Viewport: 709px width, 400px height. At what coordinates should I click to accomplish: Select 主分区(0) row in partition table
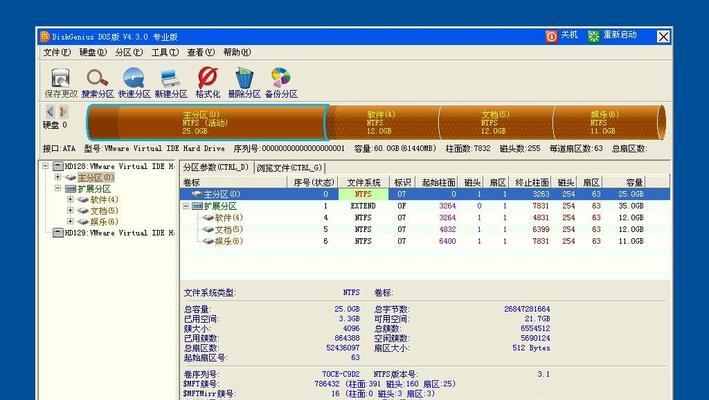click(x=425, y=194)
